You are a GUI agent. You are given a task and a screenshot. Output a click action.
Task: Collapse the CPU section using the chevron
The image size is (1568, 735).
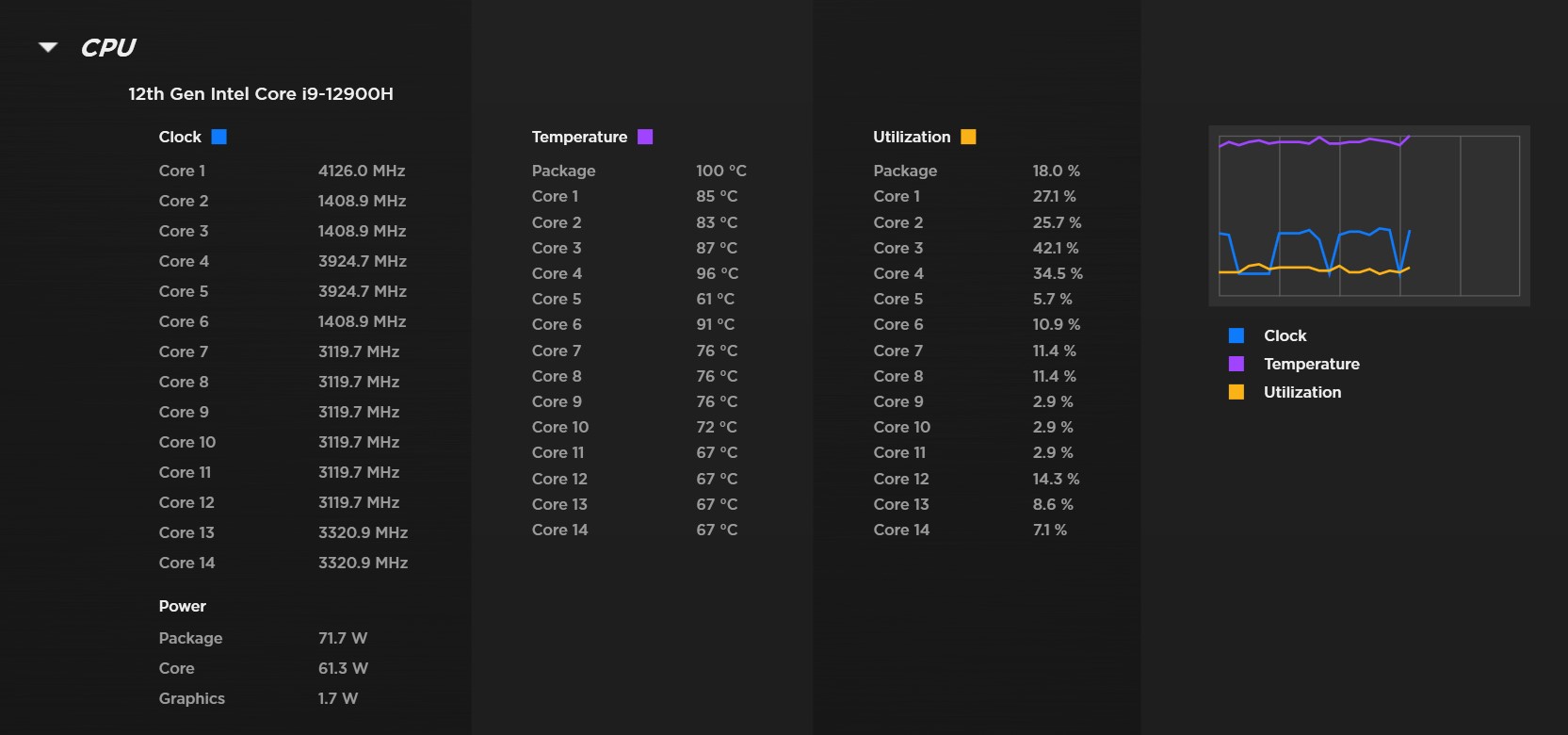click(46, 46)
